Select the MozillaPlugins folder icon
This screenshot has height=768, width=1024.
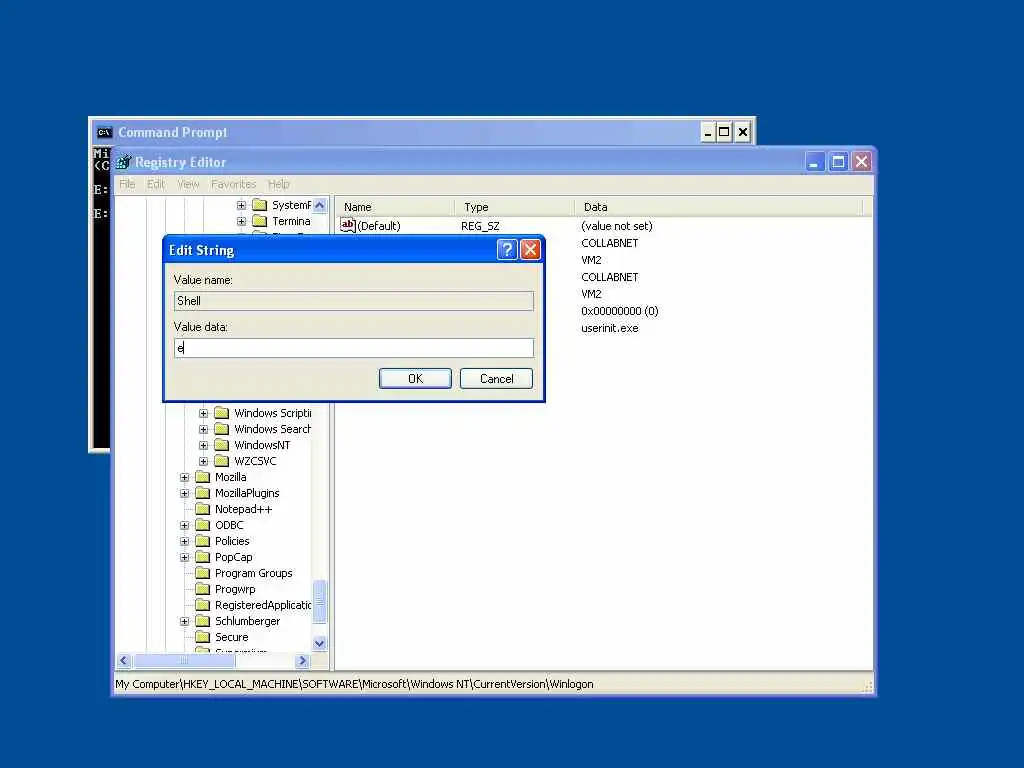[202, 493]
